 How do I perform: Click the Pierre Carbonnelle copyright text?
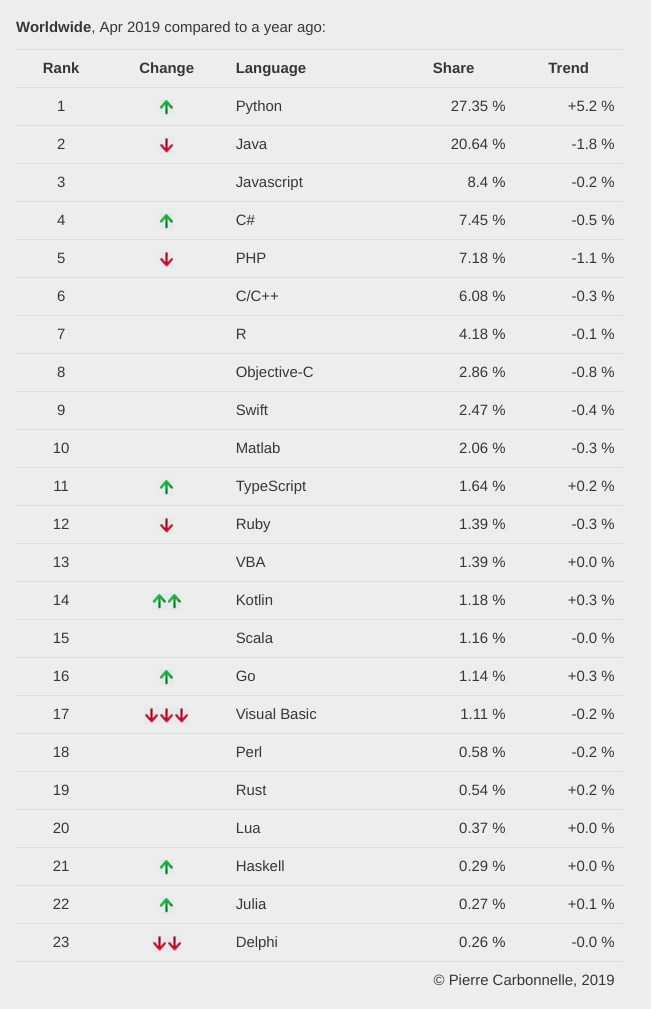pos(524,980)
